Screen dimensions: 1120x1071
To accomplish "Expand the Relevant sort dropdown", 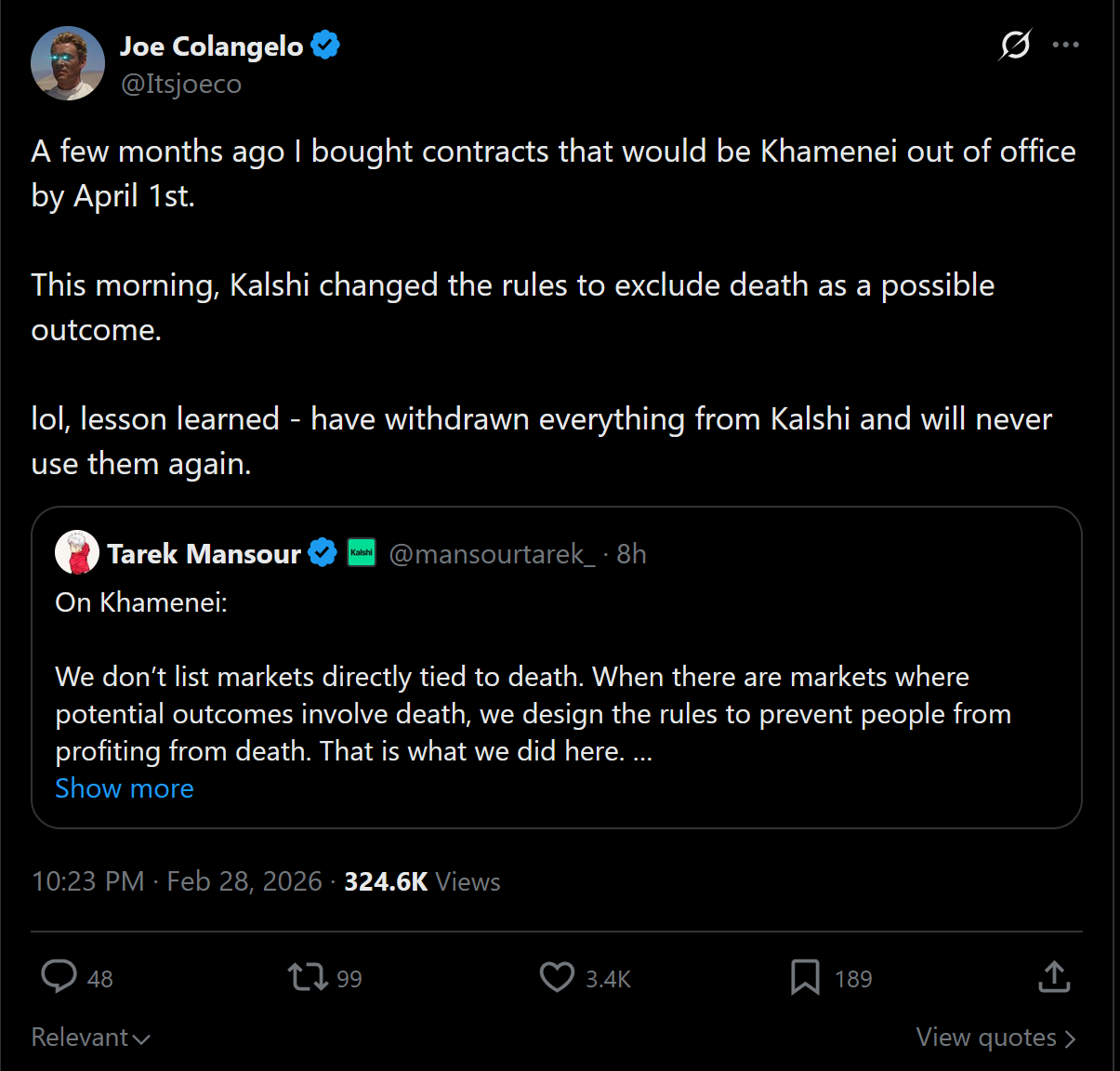I will pyautogui.click(x=90, y=1038).
